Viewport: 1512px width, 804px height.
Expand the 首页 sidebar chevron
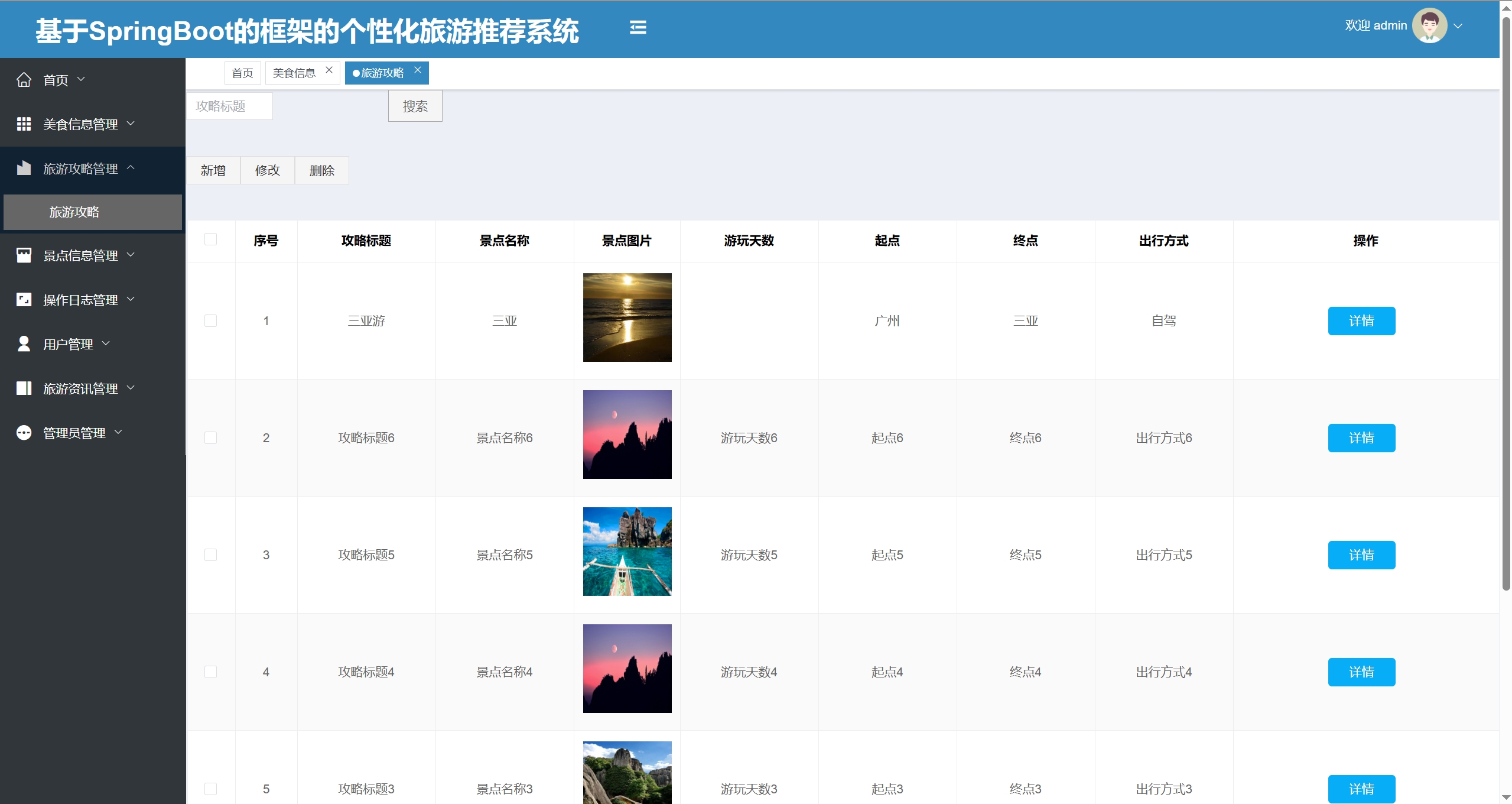tap(82, 79)
